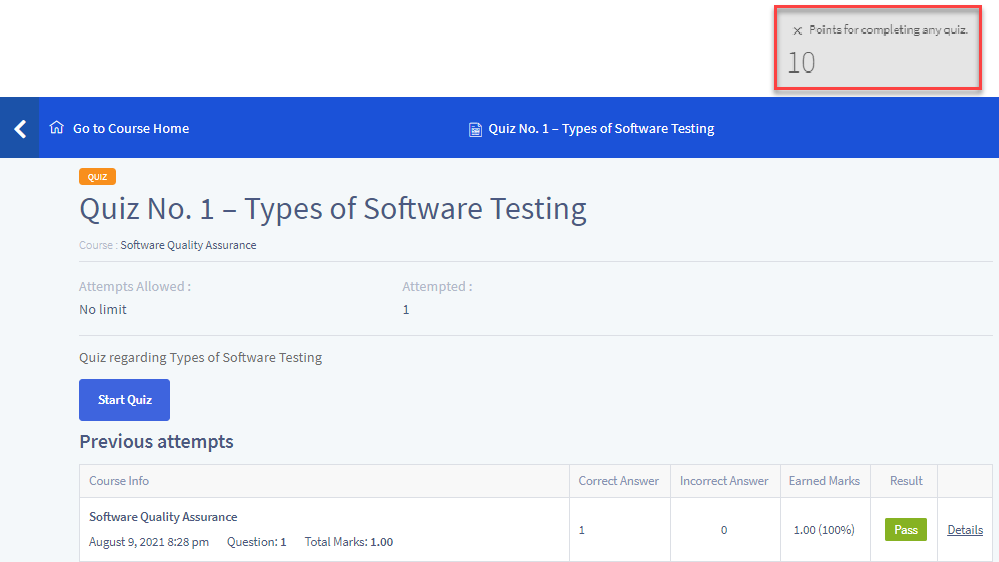The width and height of the screenshot is (999, 562).
Task: Click the Attempted count value
Action: pyautogui.click(x=406, y=310)
